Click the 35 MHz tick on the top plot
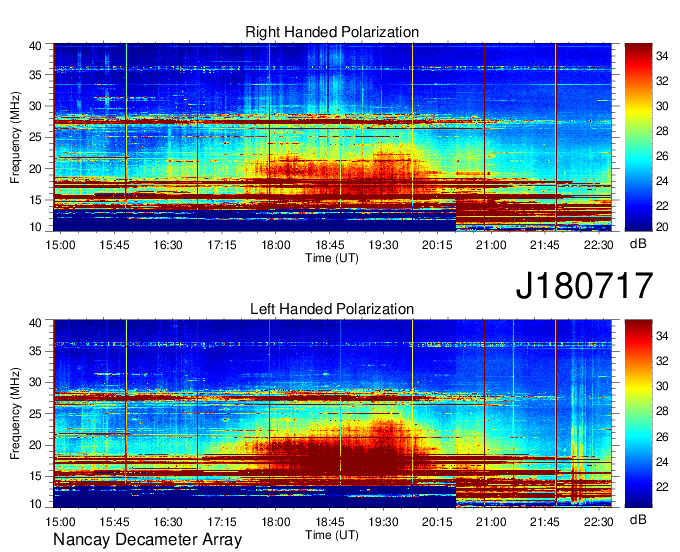The width and height of the screenshot is (680, 552). tap(35, 75)
